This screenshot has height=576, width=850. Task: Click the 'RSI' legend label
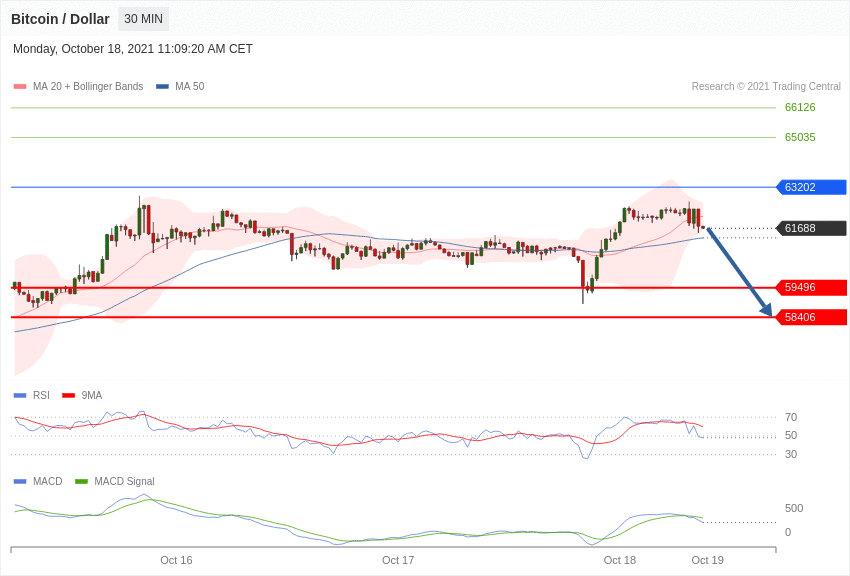pyautogui.click(x=41, y=395)
